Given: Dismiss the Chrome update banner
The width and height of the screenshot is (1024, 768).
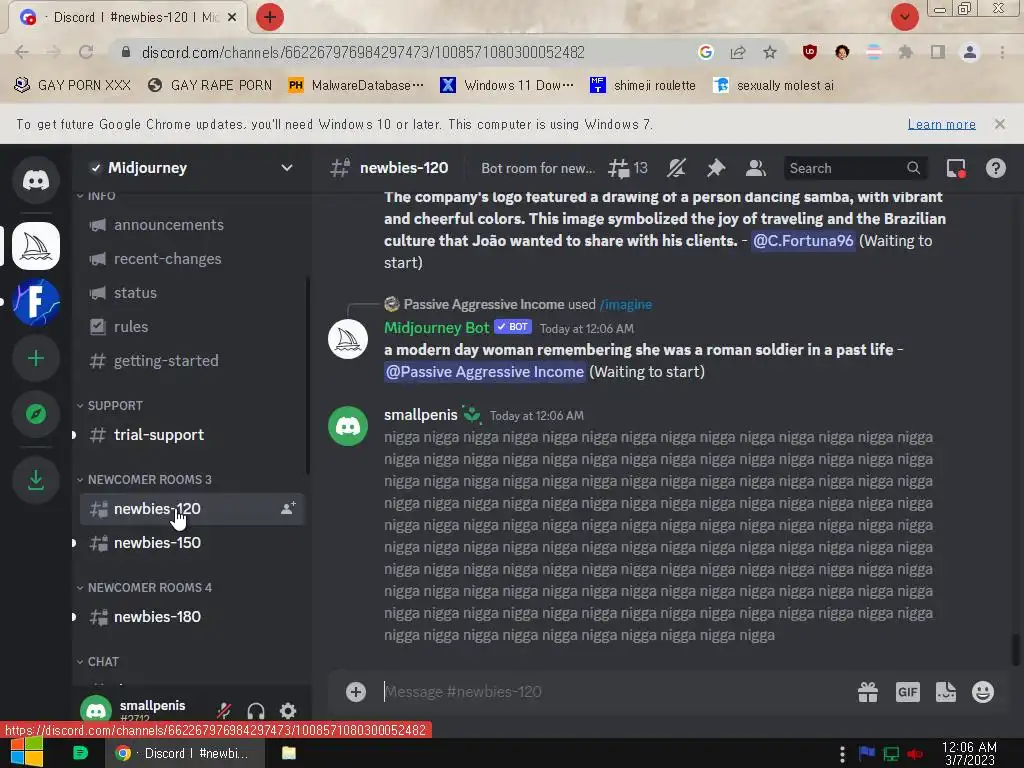Looking at the screenshot, I should click(x=999, y=124).
